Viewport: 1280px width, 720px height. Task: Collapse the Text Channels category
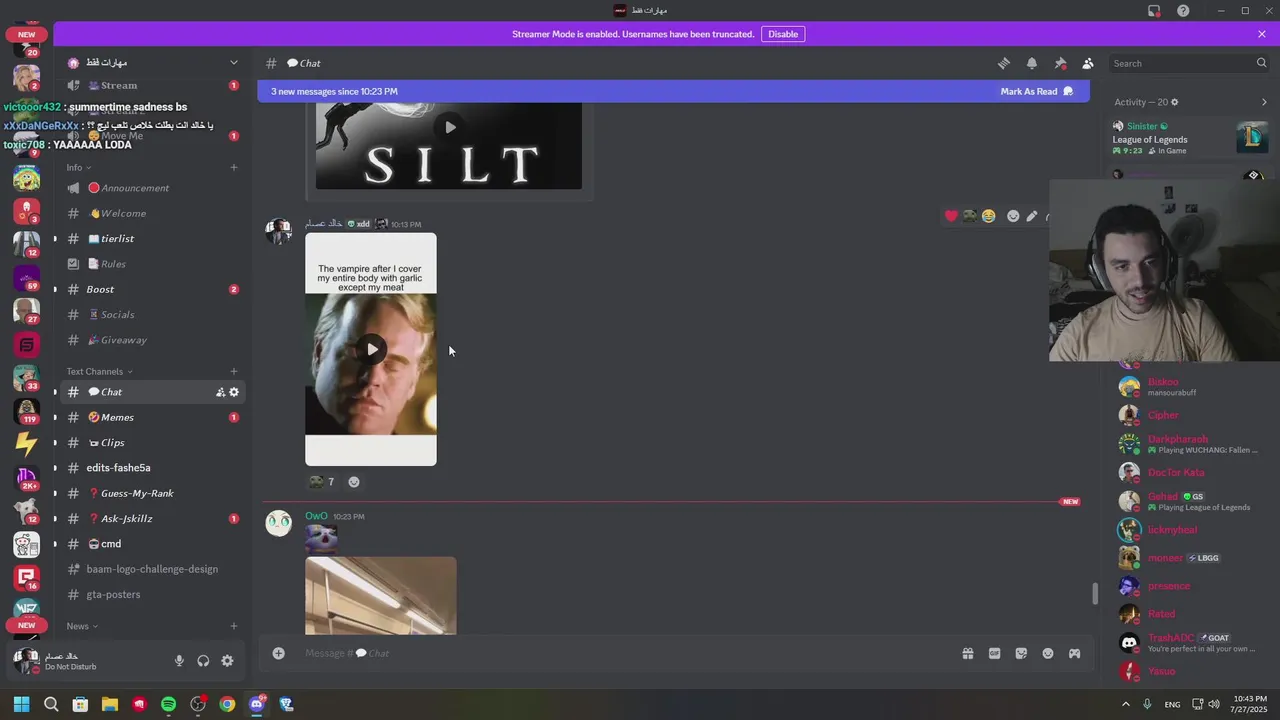tap(99, 372)
